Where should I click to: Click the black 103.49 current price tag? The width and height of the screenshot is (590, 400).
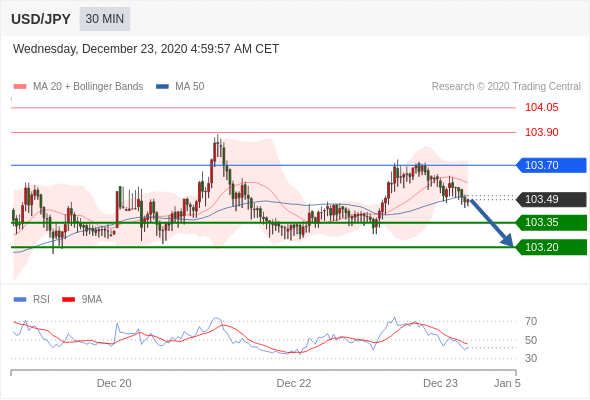coord(551,199)
